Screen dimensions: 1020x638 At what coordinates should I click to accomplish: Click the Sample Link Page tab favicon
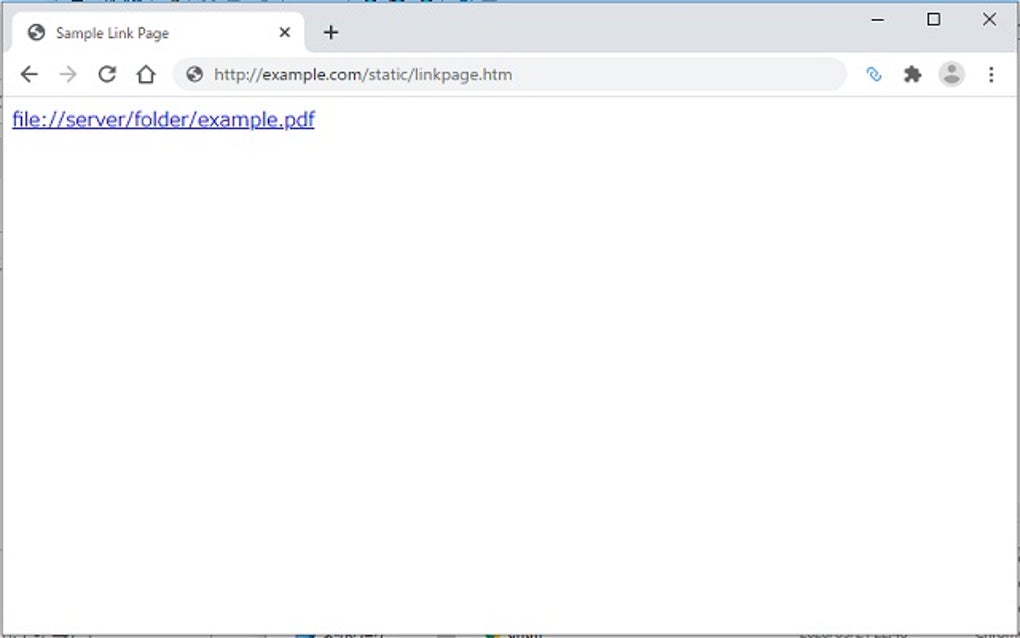pyautogui.click(x=37, y=32)
